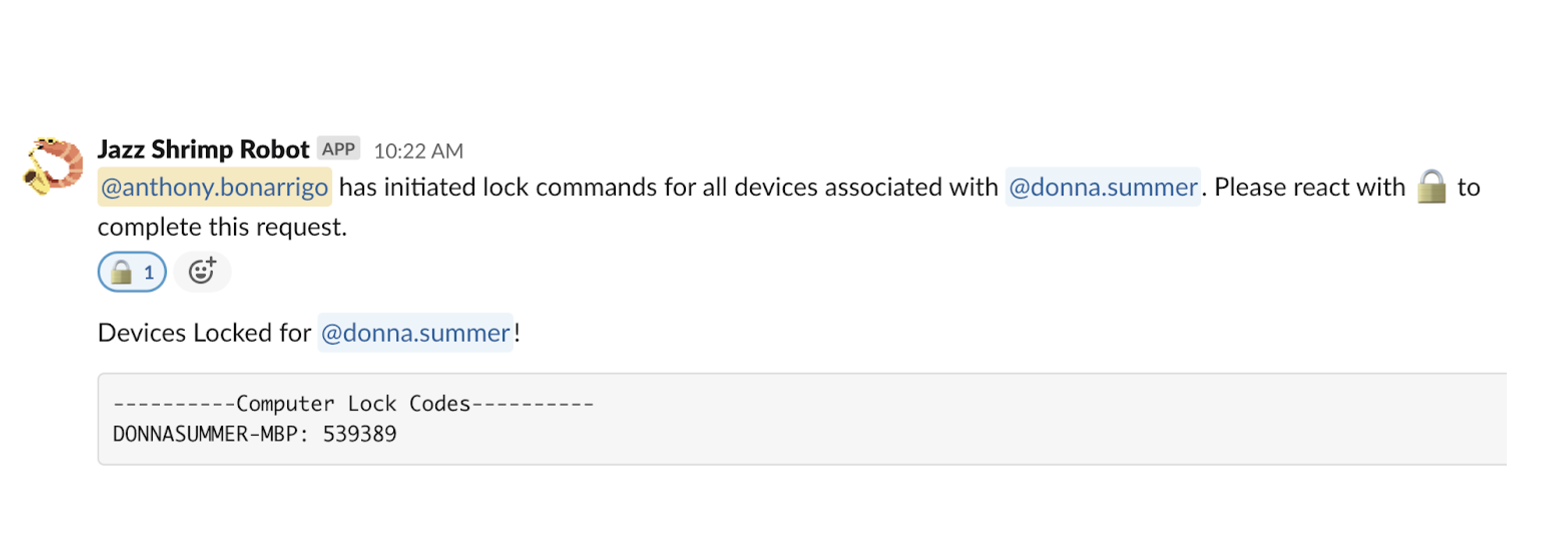Open the 10:22 AM message timestamp
The image size is (1560, 538).
pos(418,151)
